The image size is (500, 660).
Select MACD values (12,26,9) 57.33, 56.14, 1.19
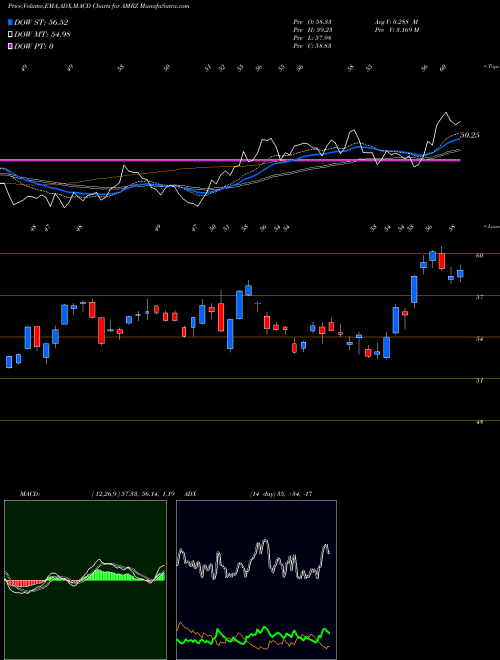[x=133, y=494]
